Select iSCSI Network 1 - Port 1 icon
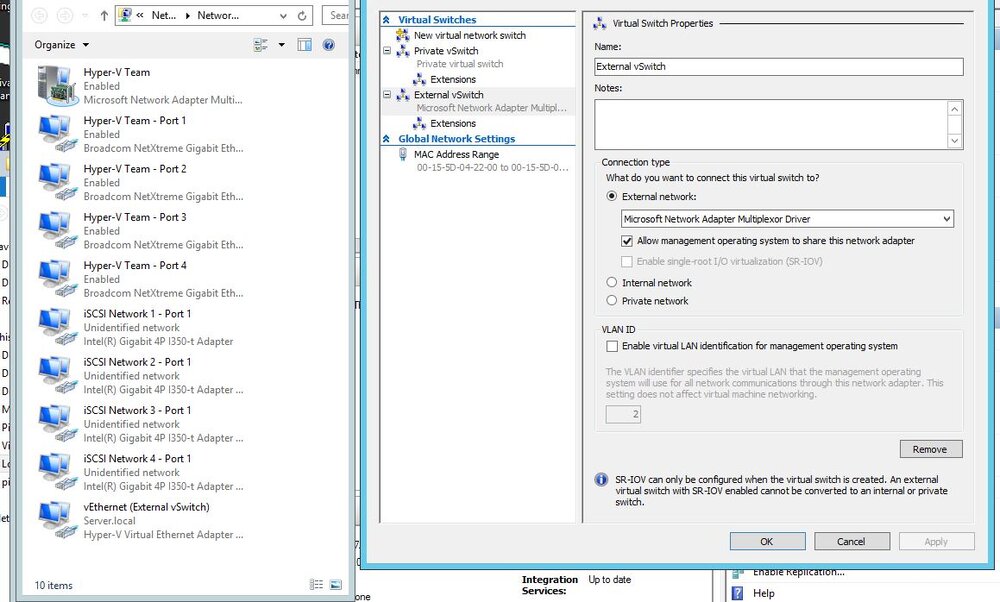The image size is (1000, 602). 57,327
